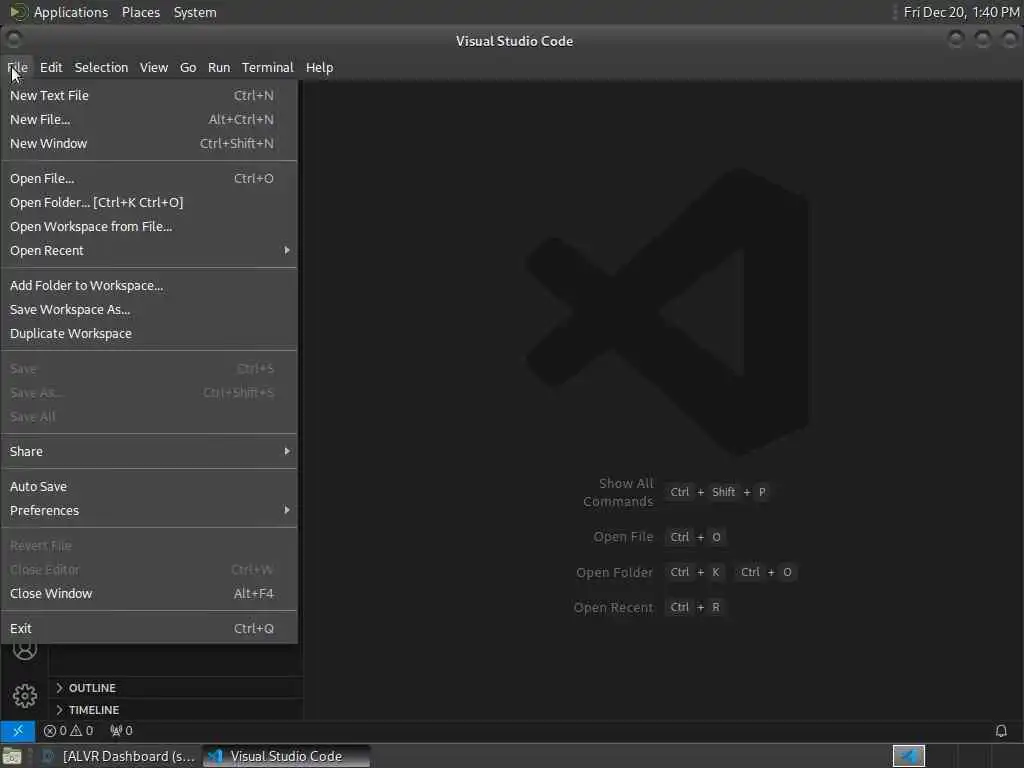Choose Save Workspace As...
The width and height of the screenshot is (1024, 768).
point(149,310)
